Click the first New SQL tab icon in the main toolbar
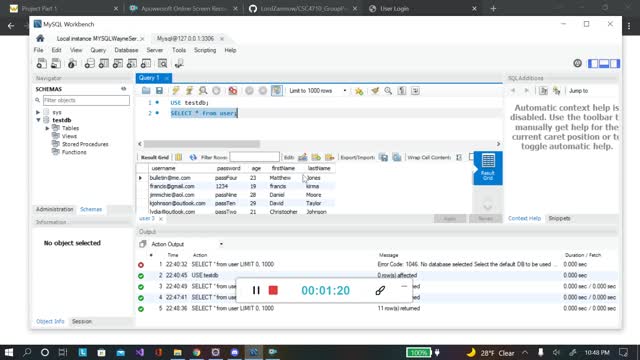Viewport: 640px width, 360px height. [41, 63]
